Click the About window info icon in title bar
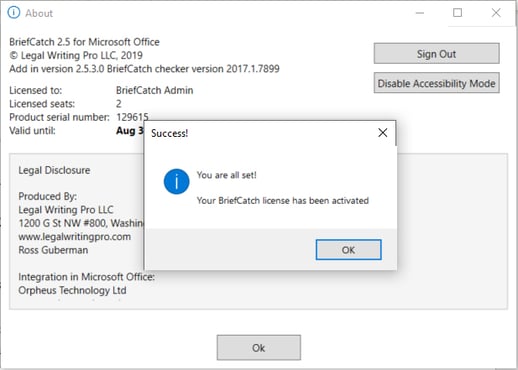This screenshot has width=518, height=370. (14, 13)
